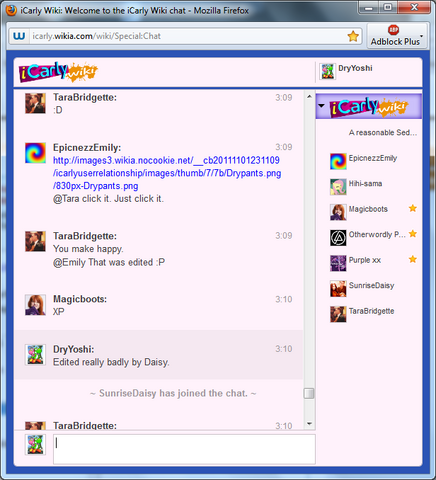436x480 pixels.
Task: Click the 'A reasonable Sed...' user entry
Action: click(x=383, y=133)
